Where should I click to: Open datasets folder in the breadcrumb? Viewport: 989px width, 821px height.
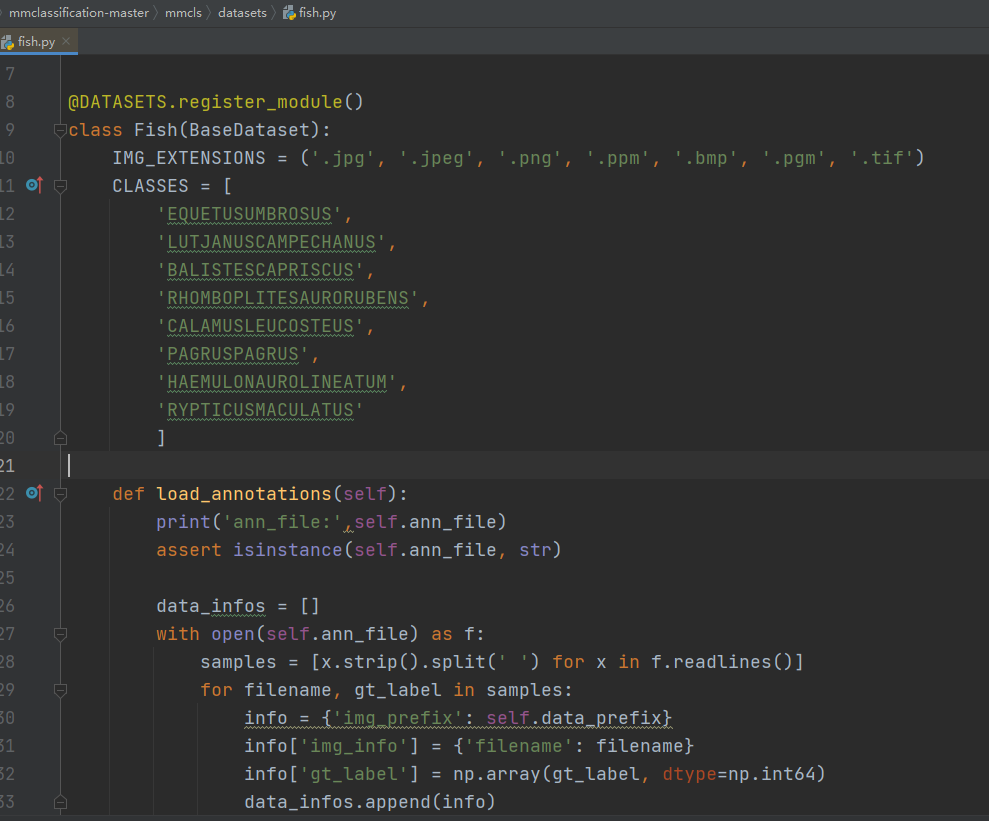click(242, 13)
